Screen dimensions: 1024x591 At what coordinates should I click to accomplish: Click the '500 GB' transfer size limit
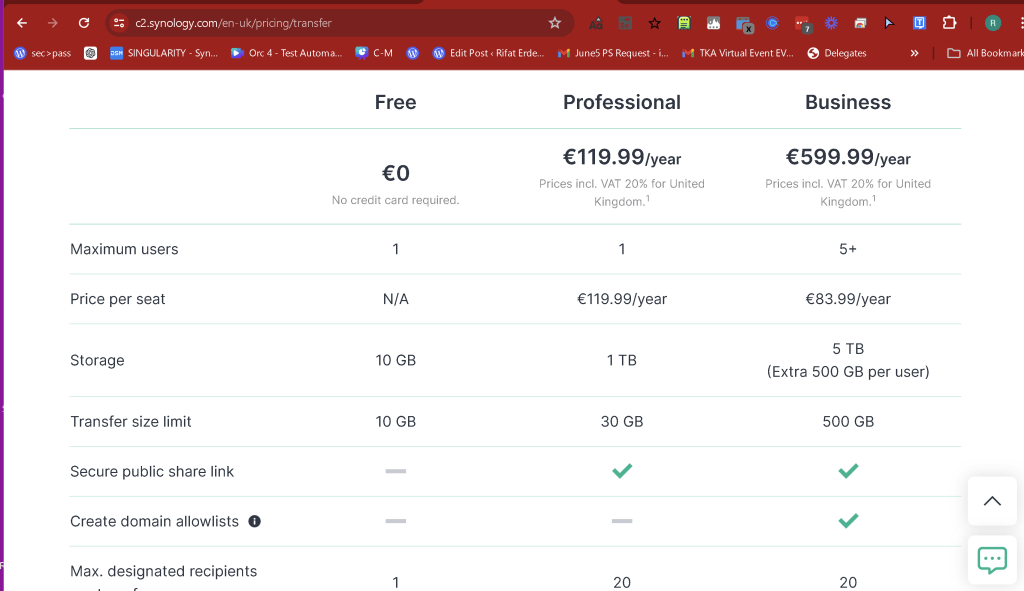[x=848, y=421]
